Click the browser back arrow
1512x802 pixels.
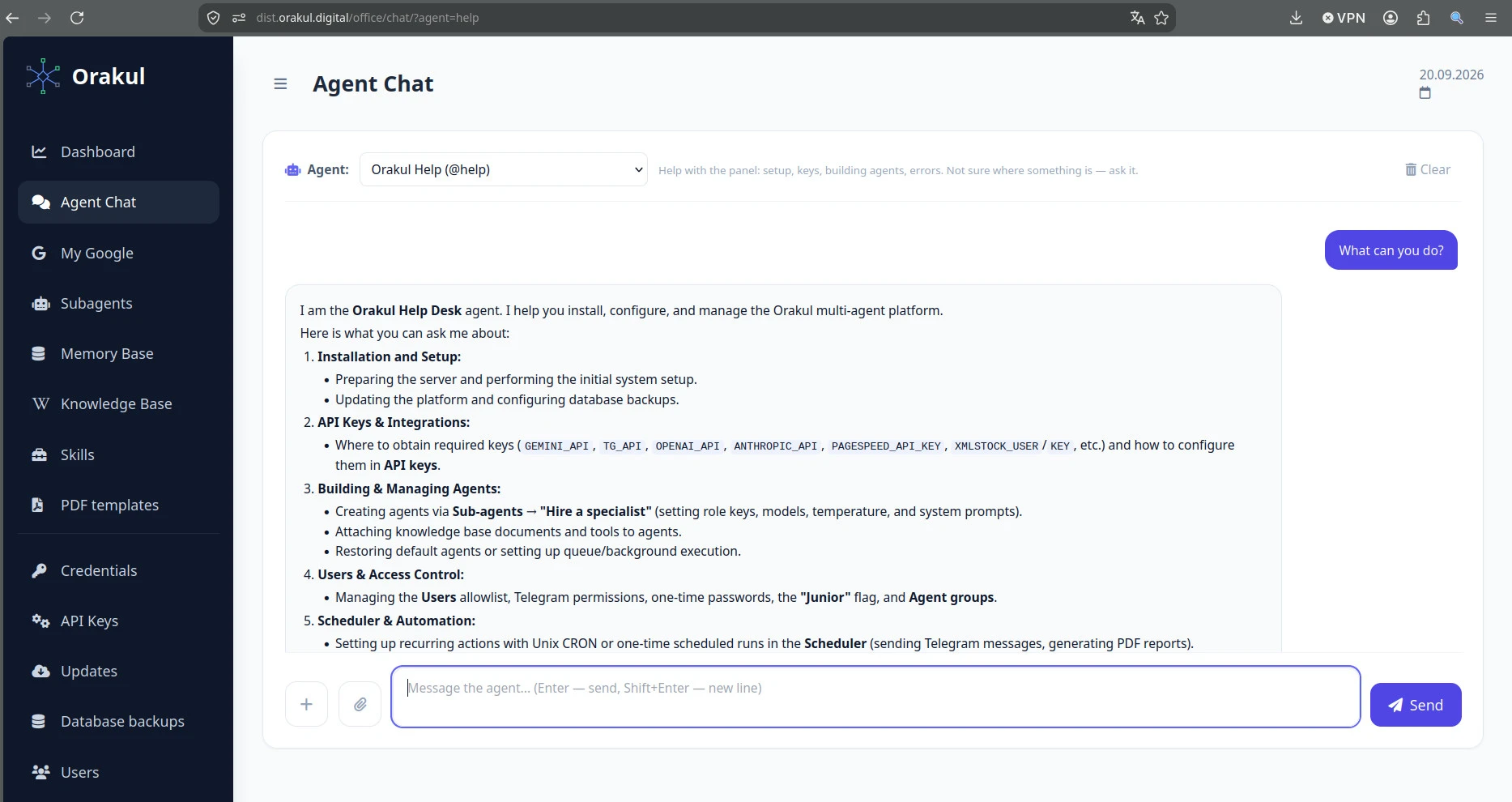[x=12, y=18]
